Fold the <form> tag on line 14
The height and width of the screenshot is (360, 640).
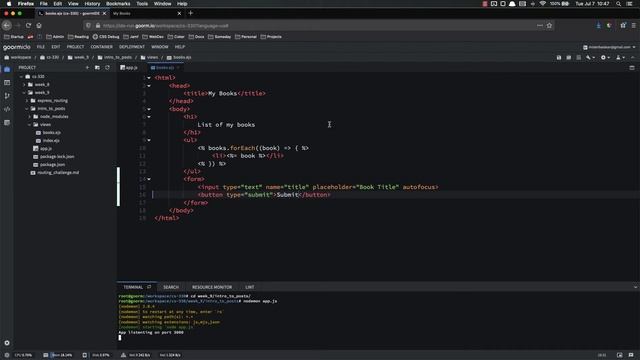tap(149, 179)
